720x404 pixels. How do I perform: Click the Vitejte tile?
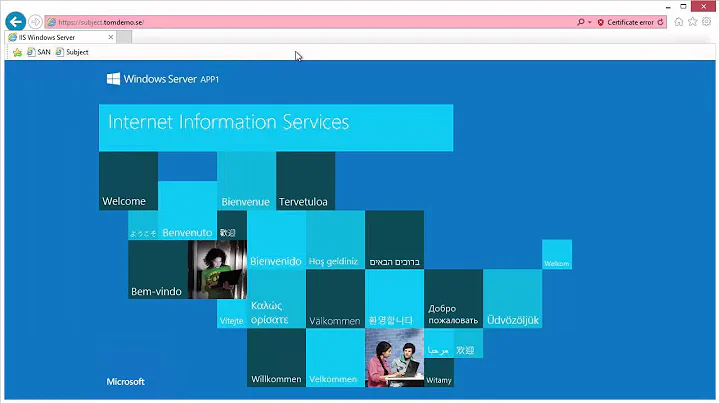[x=232, y=314]
